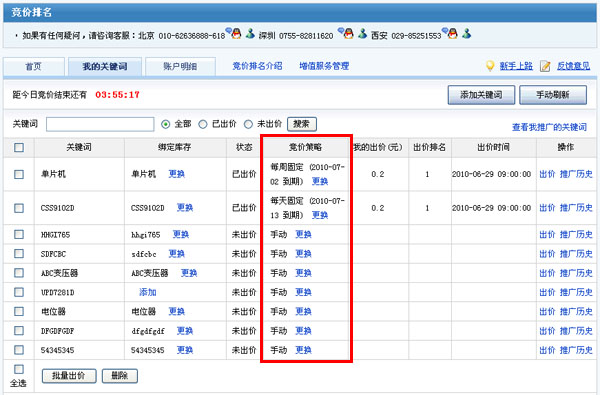Image resolution: width=600 pixels, height=395 pixels.
Task: Click the light bulb icon beside 新手上路
Action: (490, 66)
